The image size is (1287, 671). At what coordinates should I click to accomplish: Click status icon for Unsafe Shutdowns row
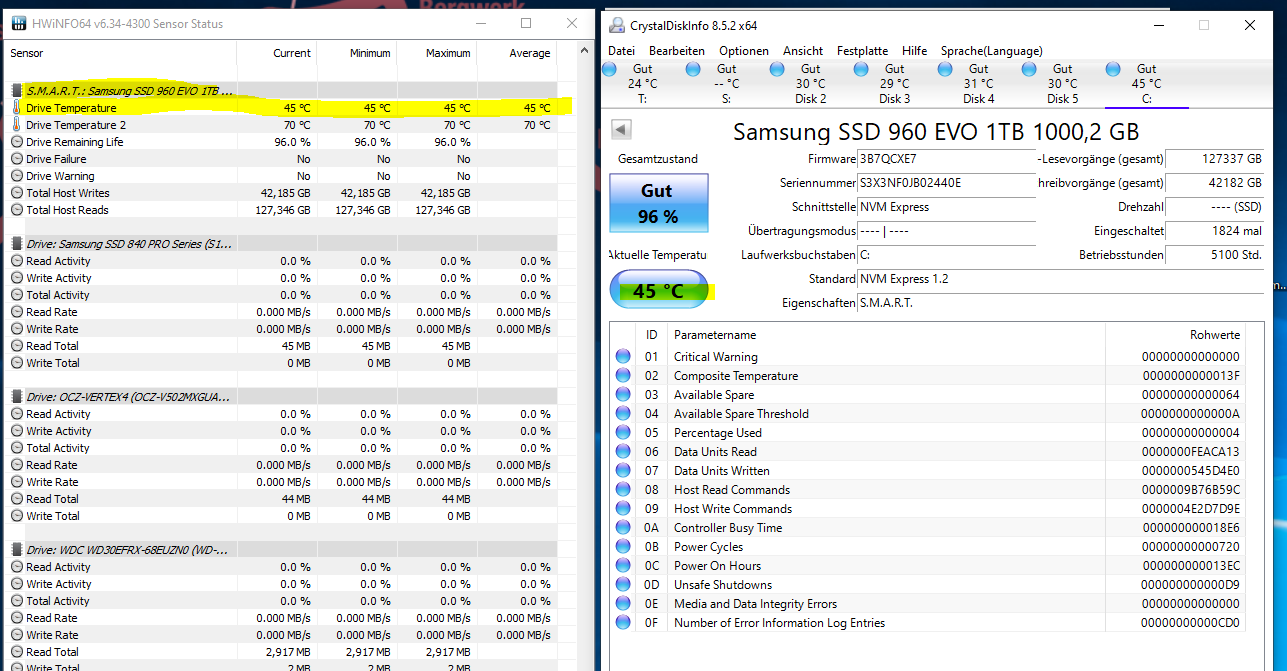pos(623,585)
